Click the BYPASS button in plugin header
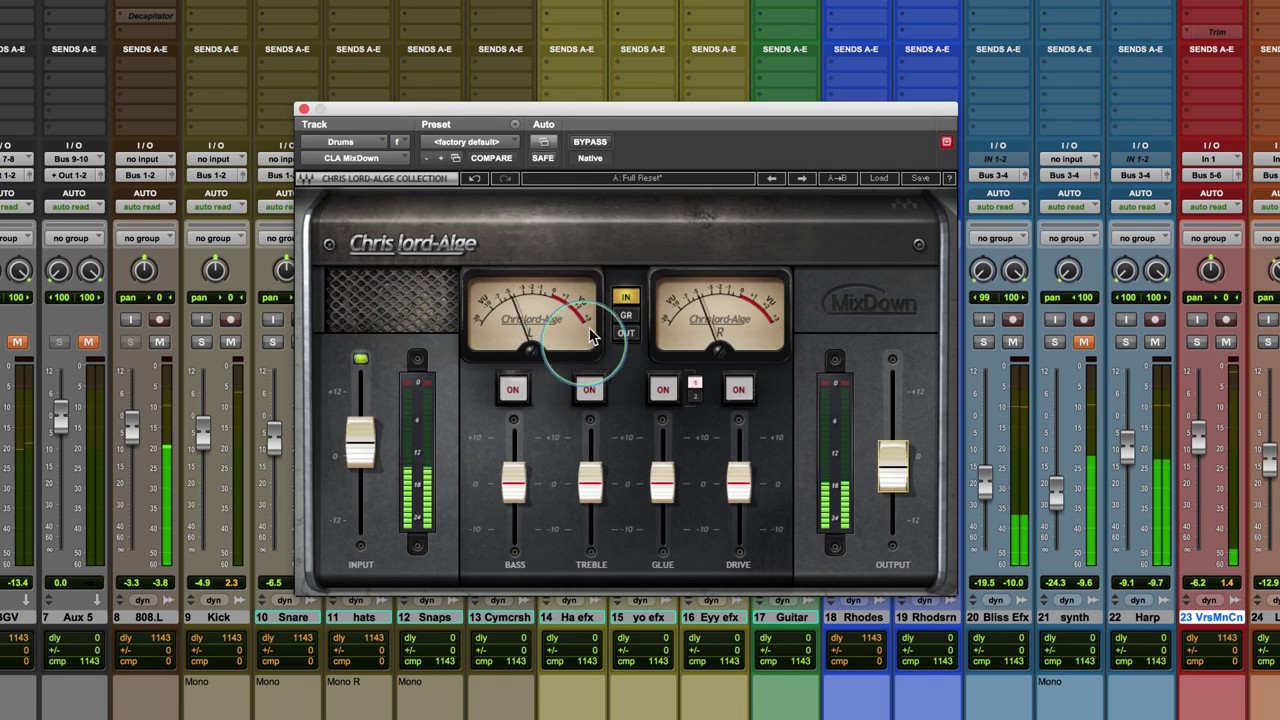Viewport: 1280px width, 720px height. point(590,142)
